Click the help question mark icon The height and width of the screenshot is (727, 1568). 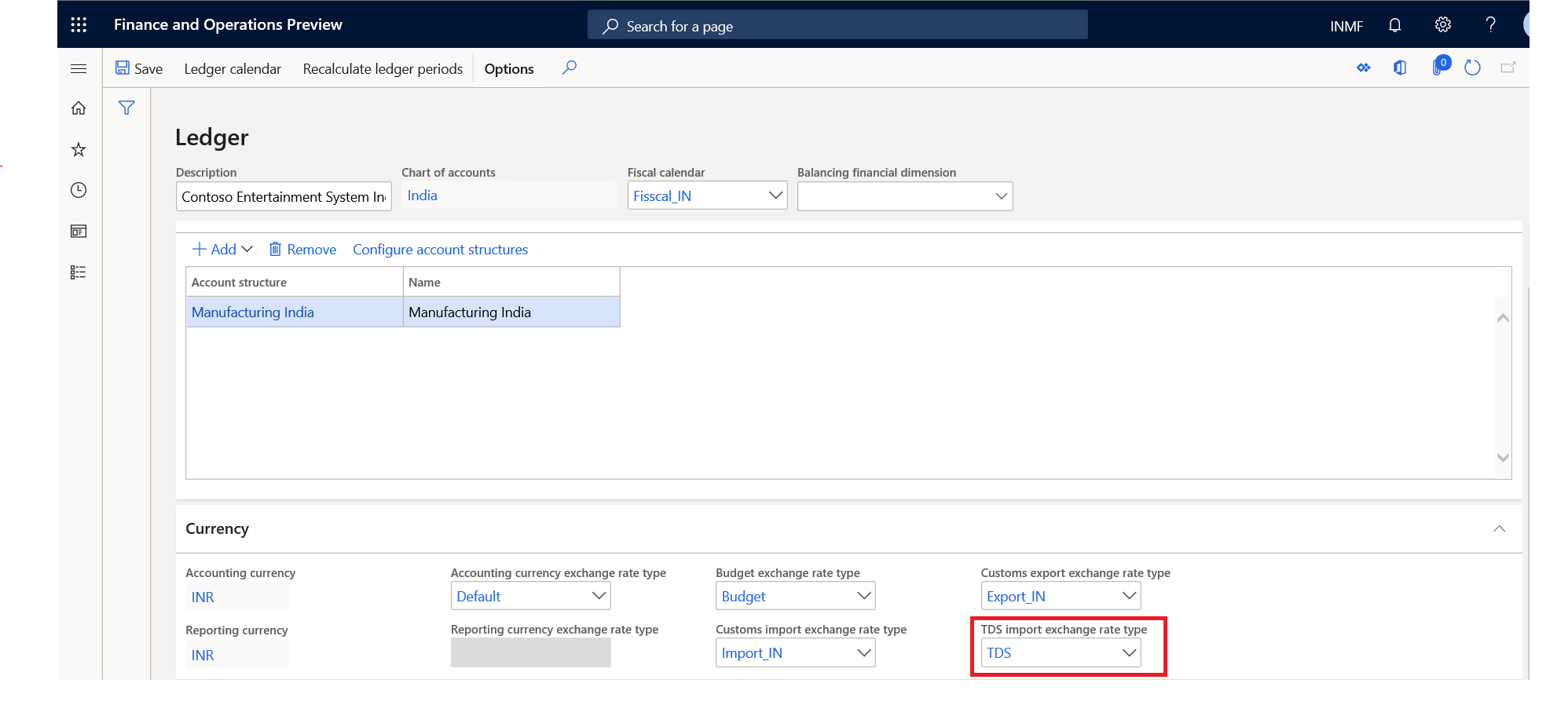tap(1490, 25)
